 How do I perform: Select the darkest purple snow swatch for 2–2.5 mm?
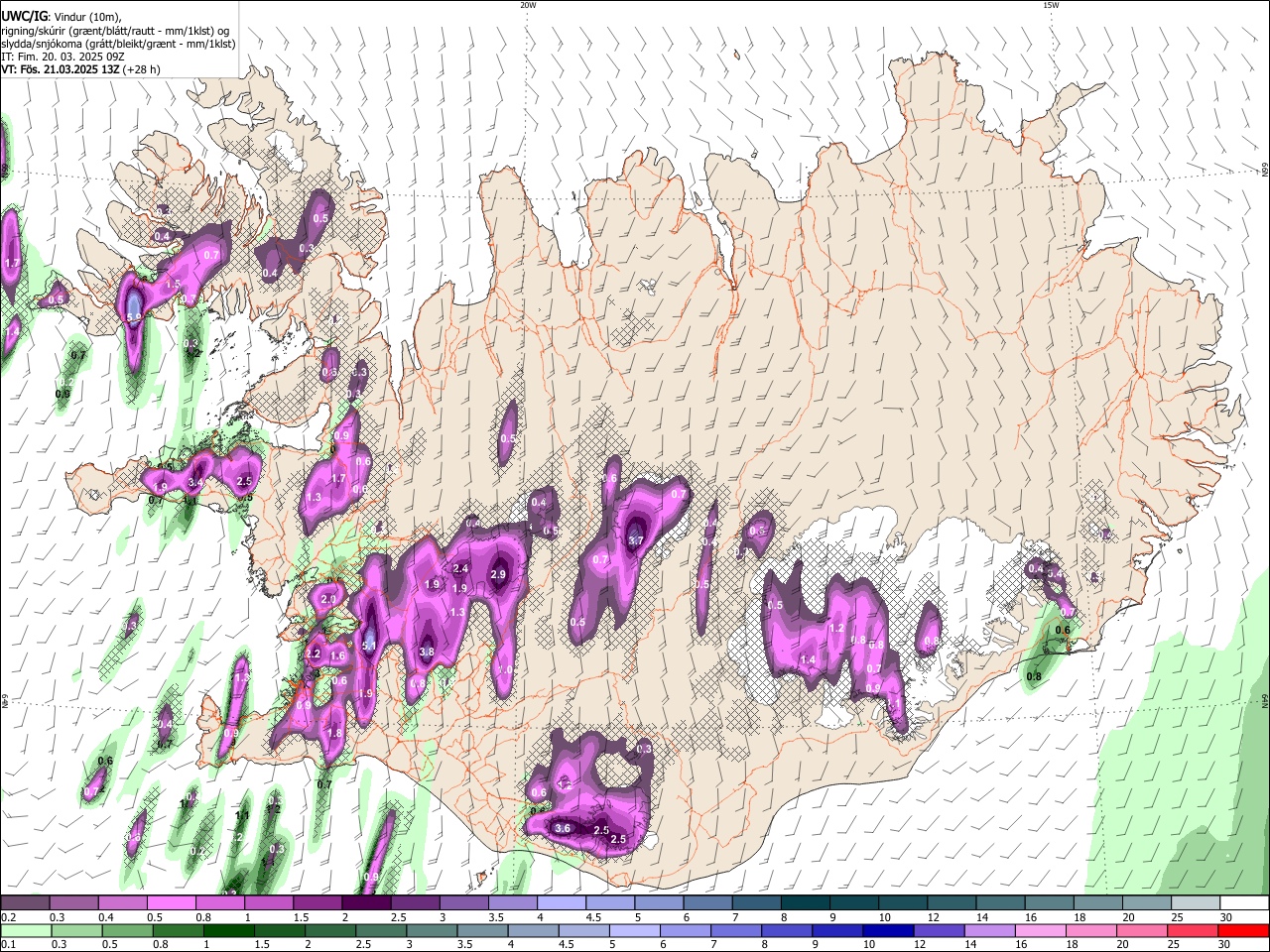tap(366, 903)
